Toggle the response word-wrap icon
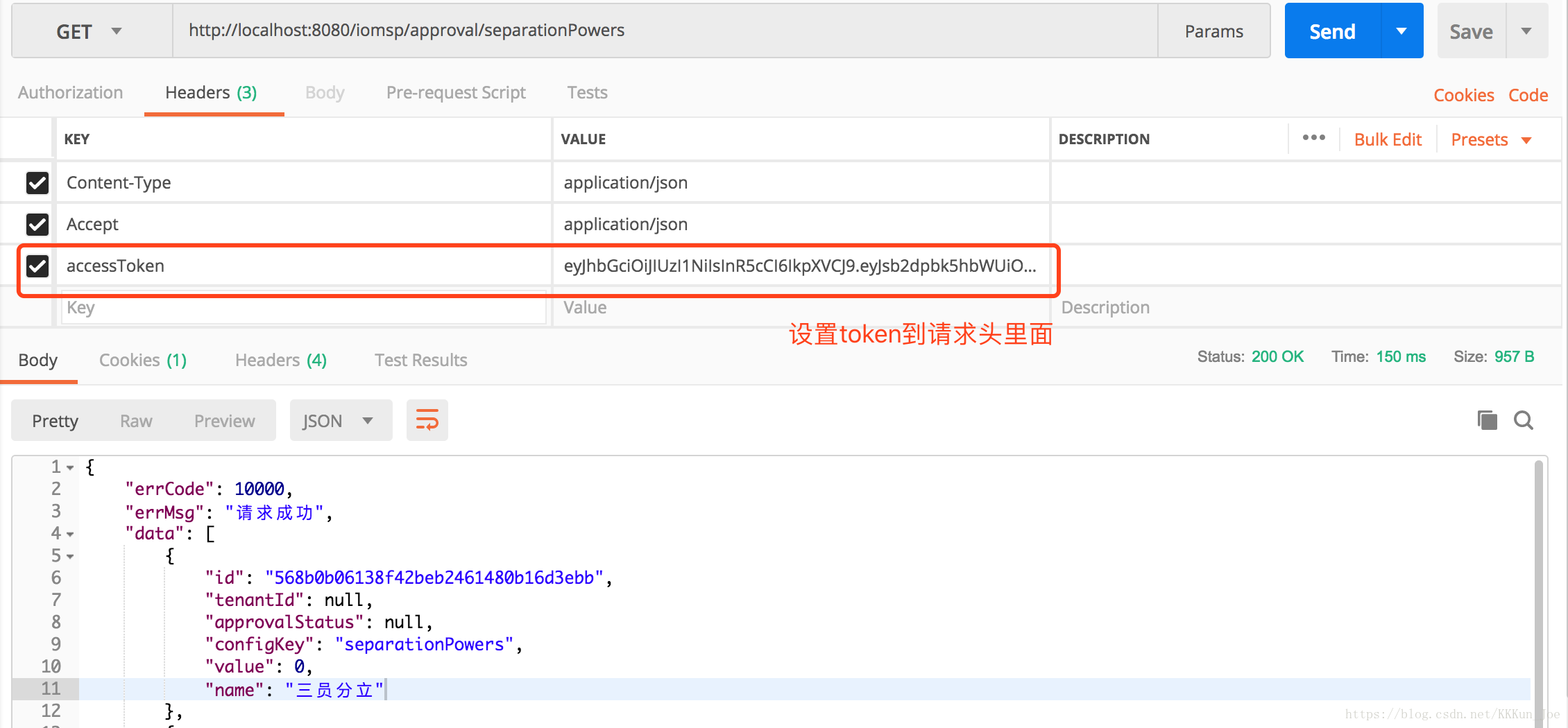Screen dimensions: 1568x728 click(x=427, y=420)
